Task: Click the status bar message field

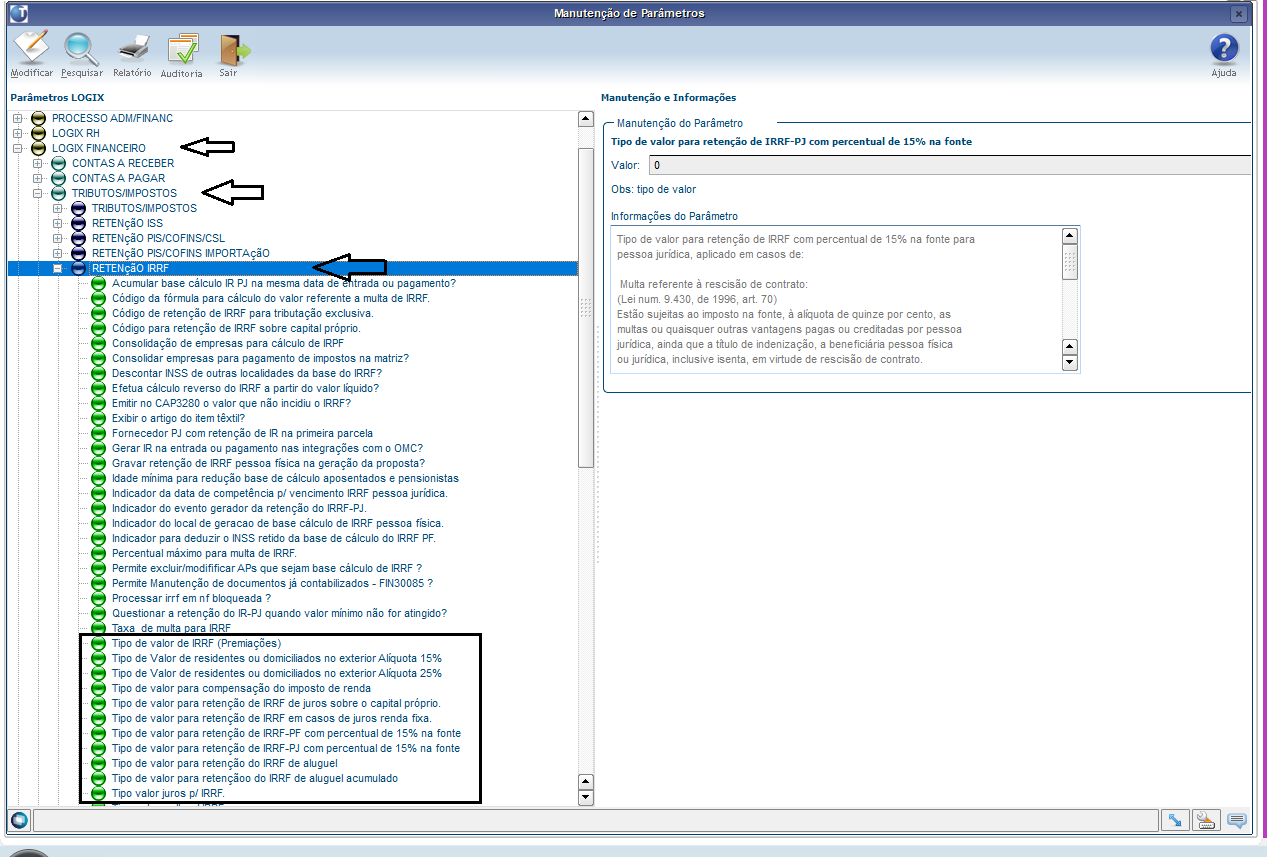Action: click(594, 821)
